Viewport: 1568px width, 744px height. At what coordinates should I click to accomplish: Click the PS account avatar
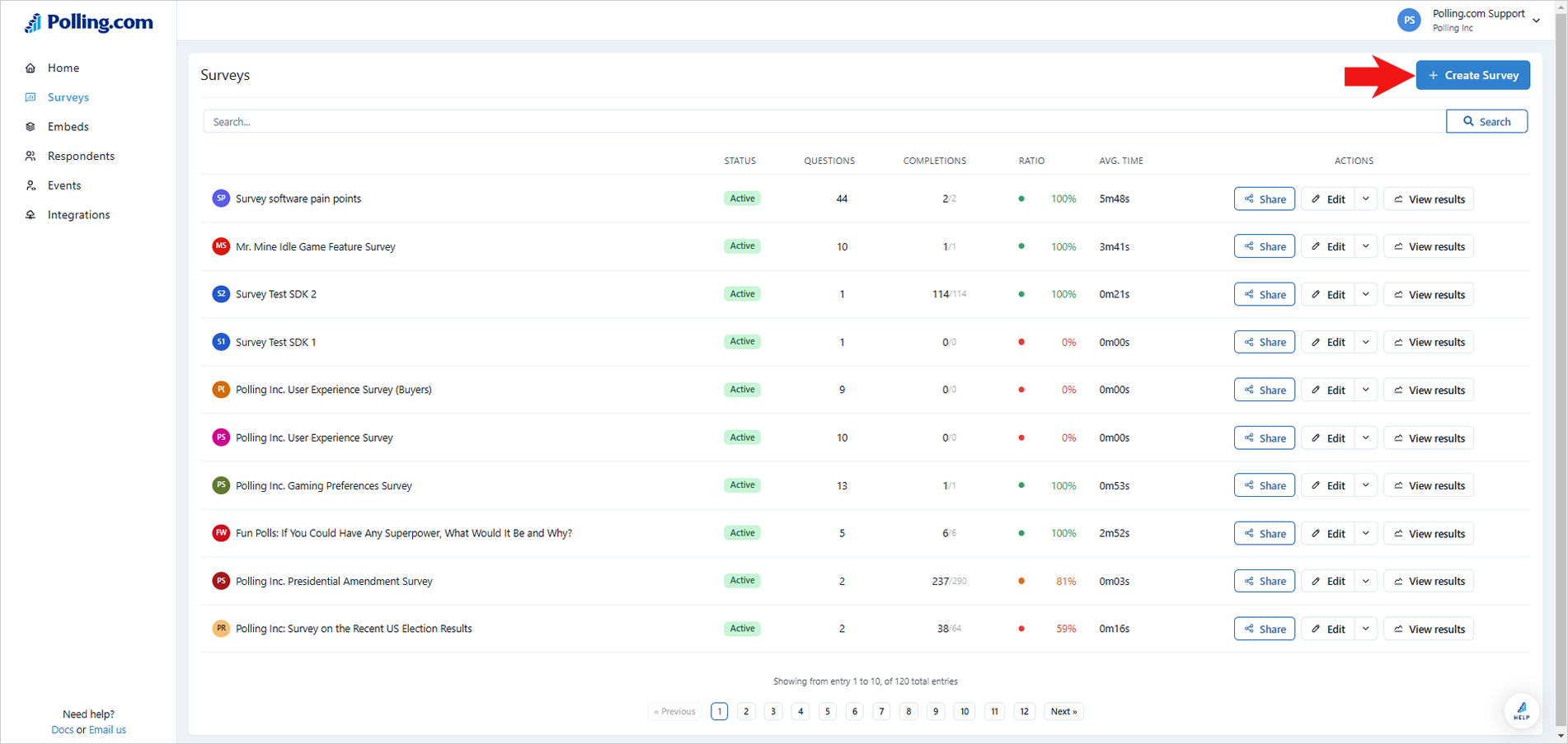point(1409,20)
